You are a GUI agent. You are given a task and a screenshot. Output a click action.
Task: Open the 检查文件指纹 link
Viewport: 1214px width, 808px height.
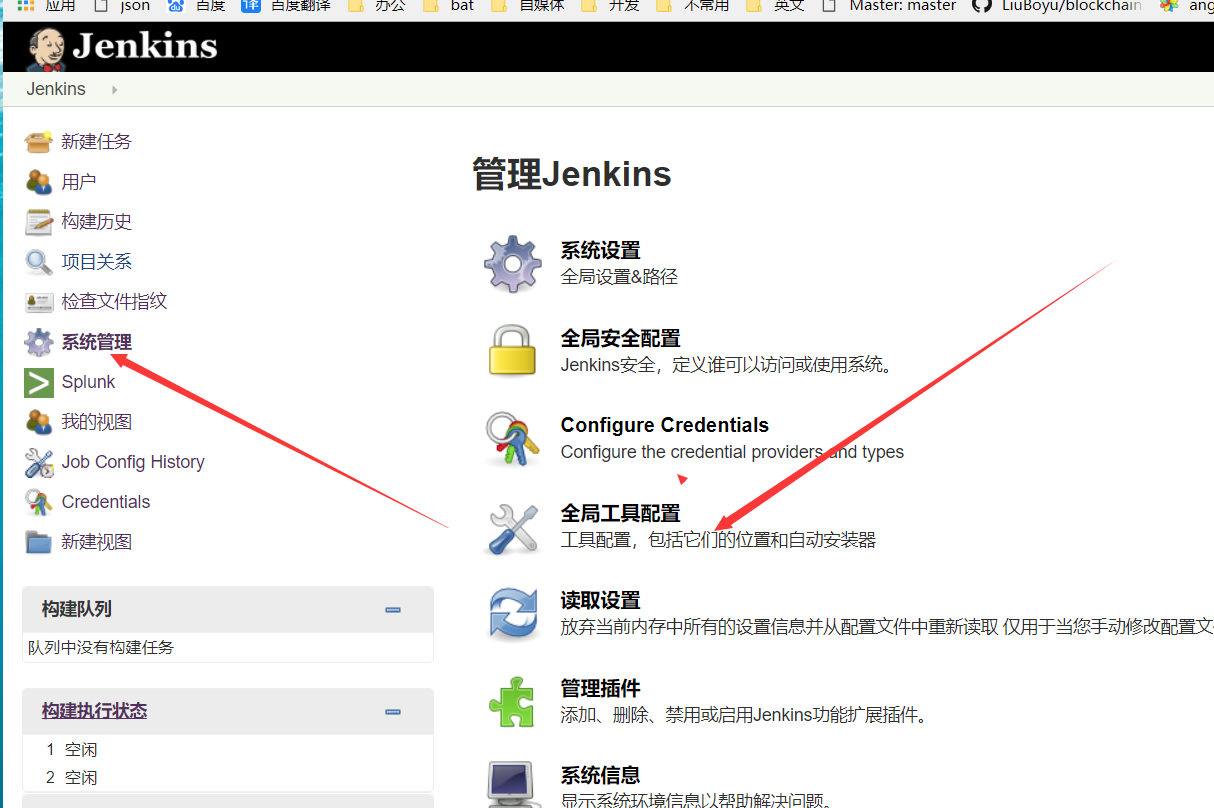point(114,302)
